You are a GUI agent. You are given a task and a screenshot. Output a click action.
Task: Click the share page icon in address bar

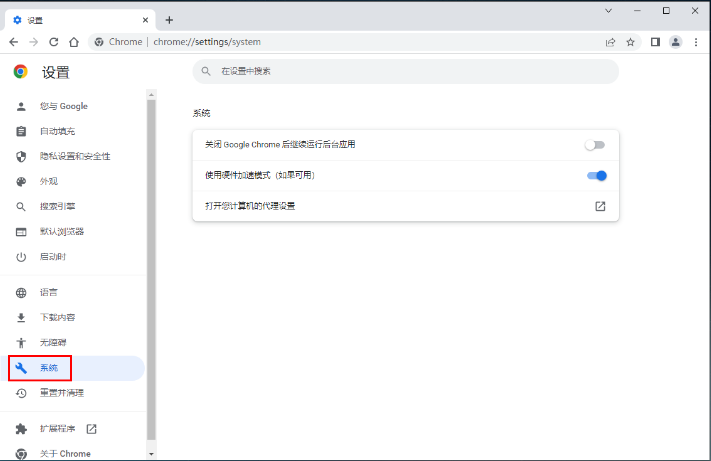(610, 42)
